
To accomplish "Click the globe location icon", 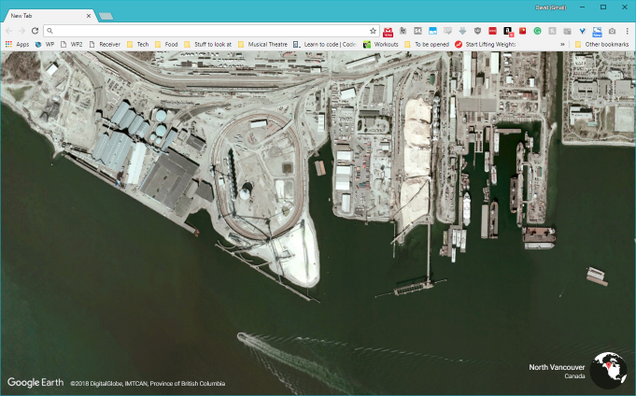I will tap(608, 370).
